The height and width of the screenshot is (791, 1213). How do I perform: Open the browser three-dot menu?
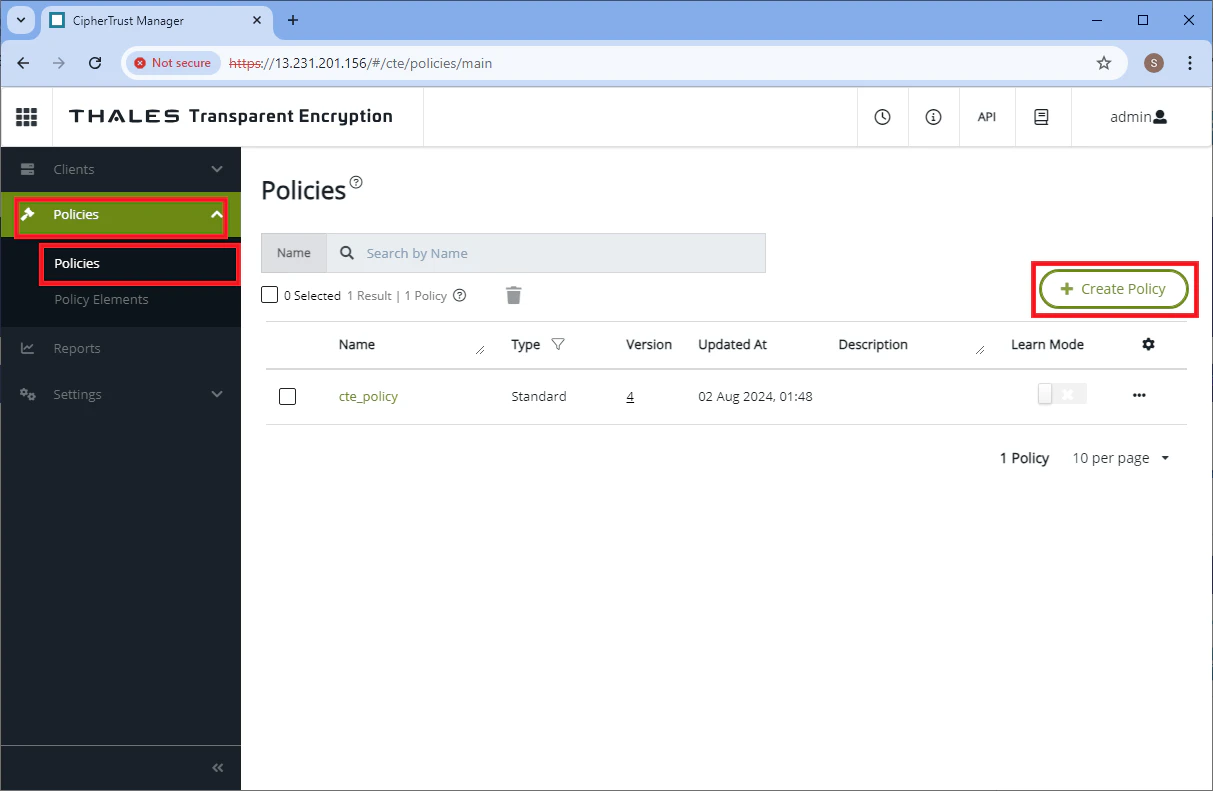point(1190,63)
